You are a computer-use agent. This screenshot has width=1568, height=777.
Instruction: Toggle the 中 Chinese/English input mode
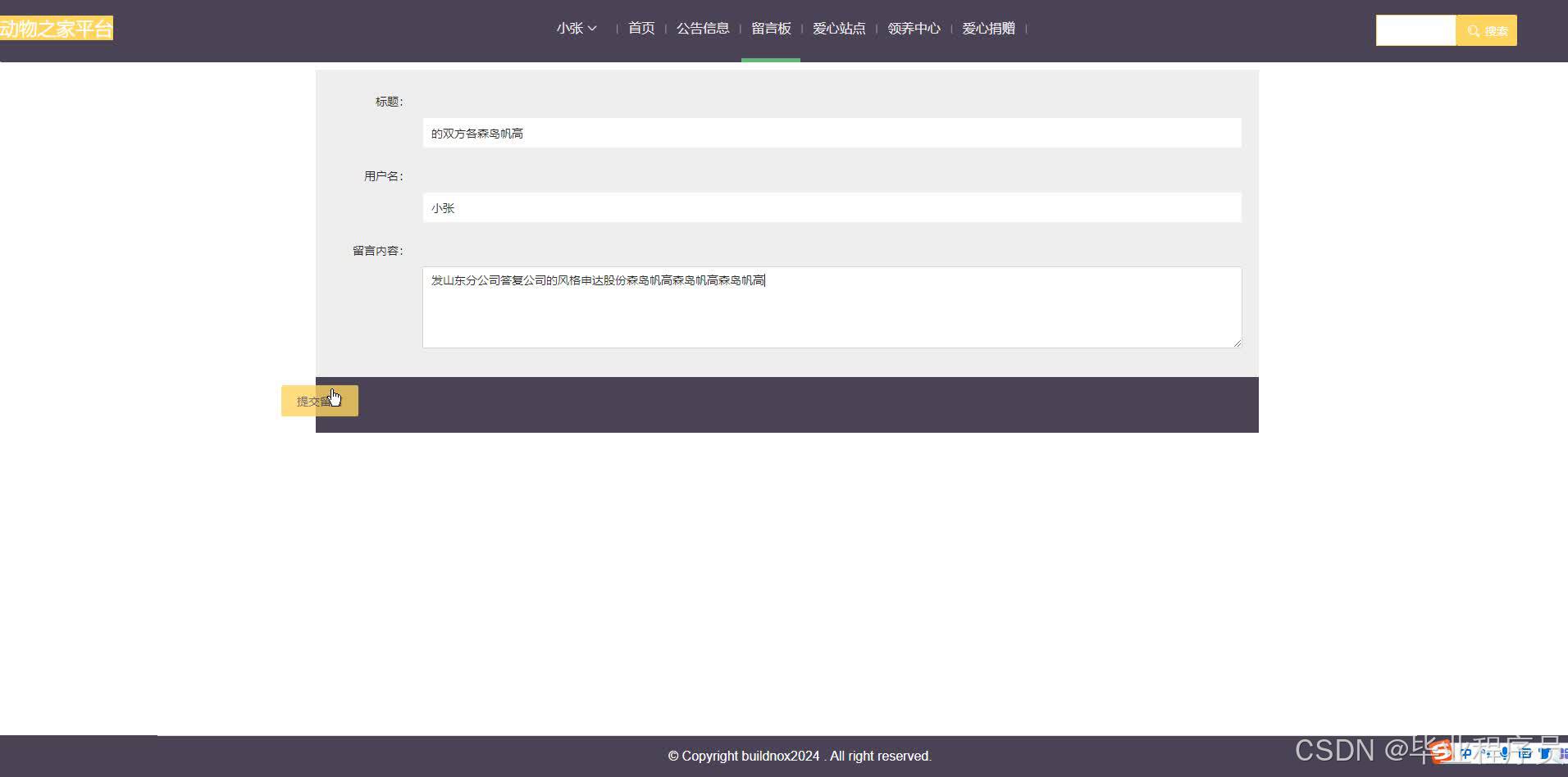point(1465,752)
